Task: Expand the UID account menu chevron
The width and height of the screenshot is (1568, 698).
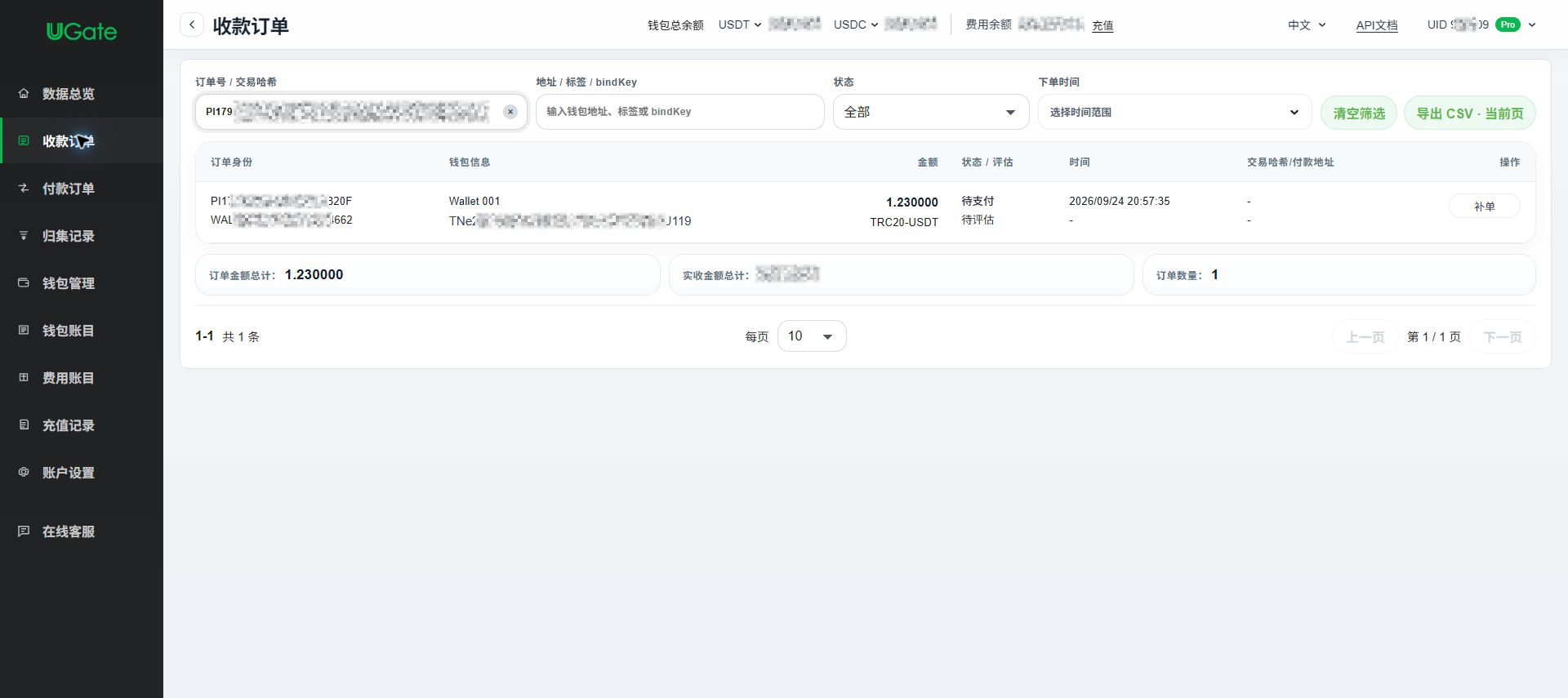Action: (x=1532, y=24)
